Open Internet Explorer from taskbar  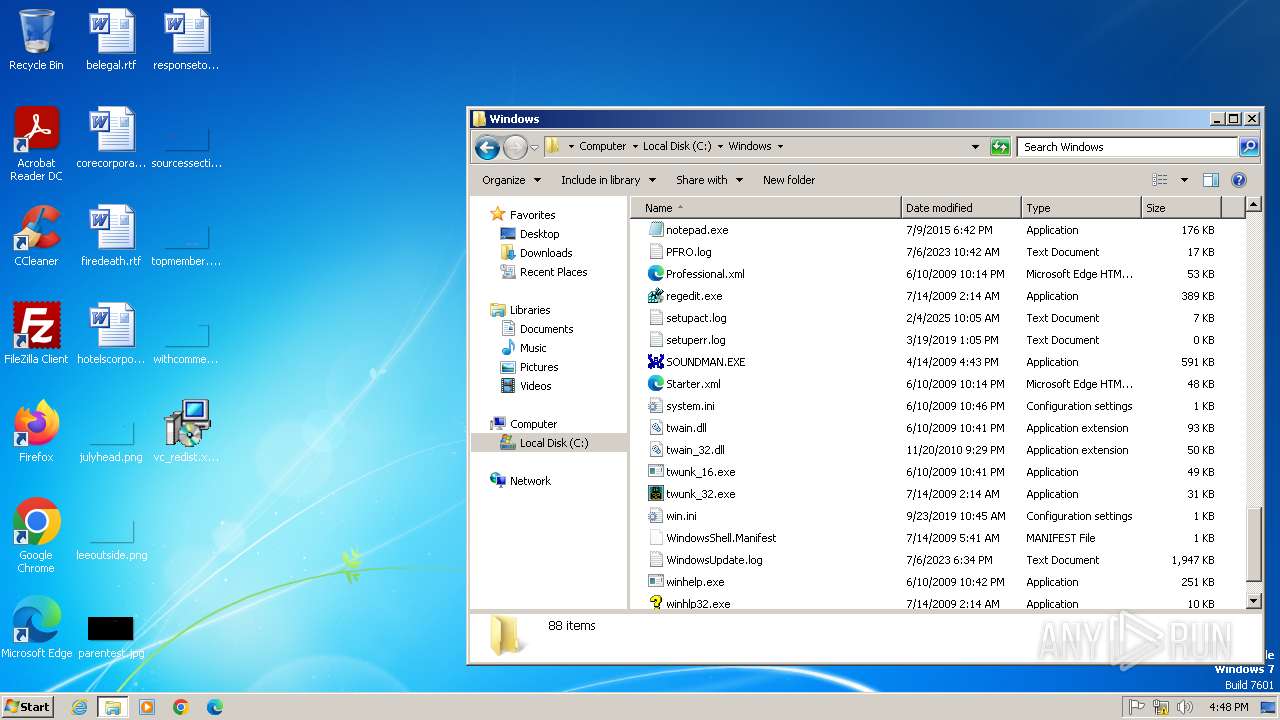79,707
